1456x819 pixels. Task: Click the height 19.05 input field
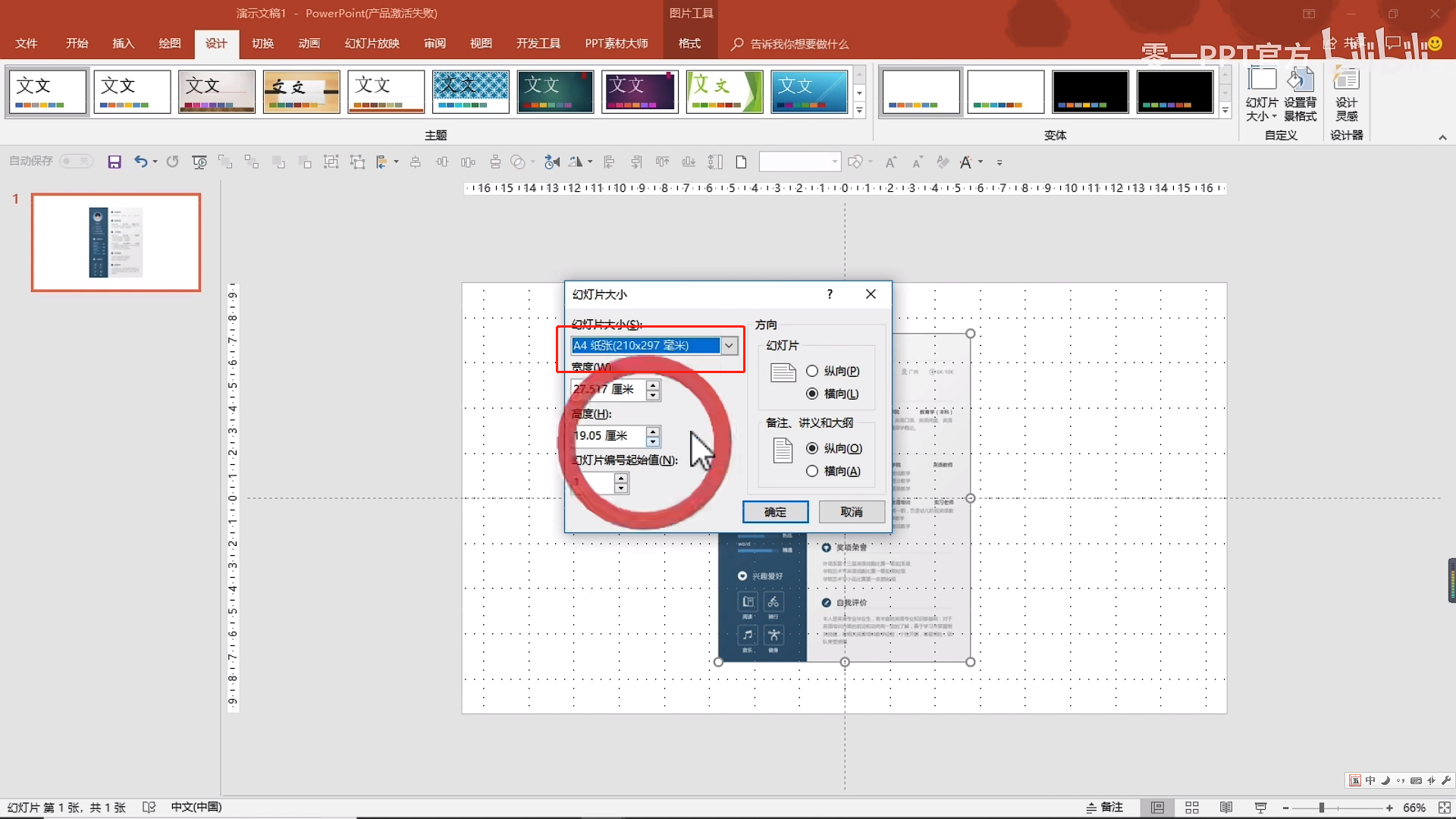tap(608, 436)
